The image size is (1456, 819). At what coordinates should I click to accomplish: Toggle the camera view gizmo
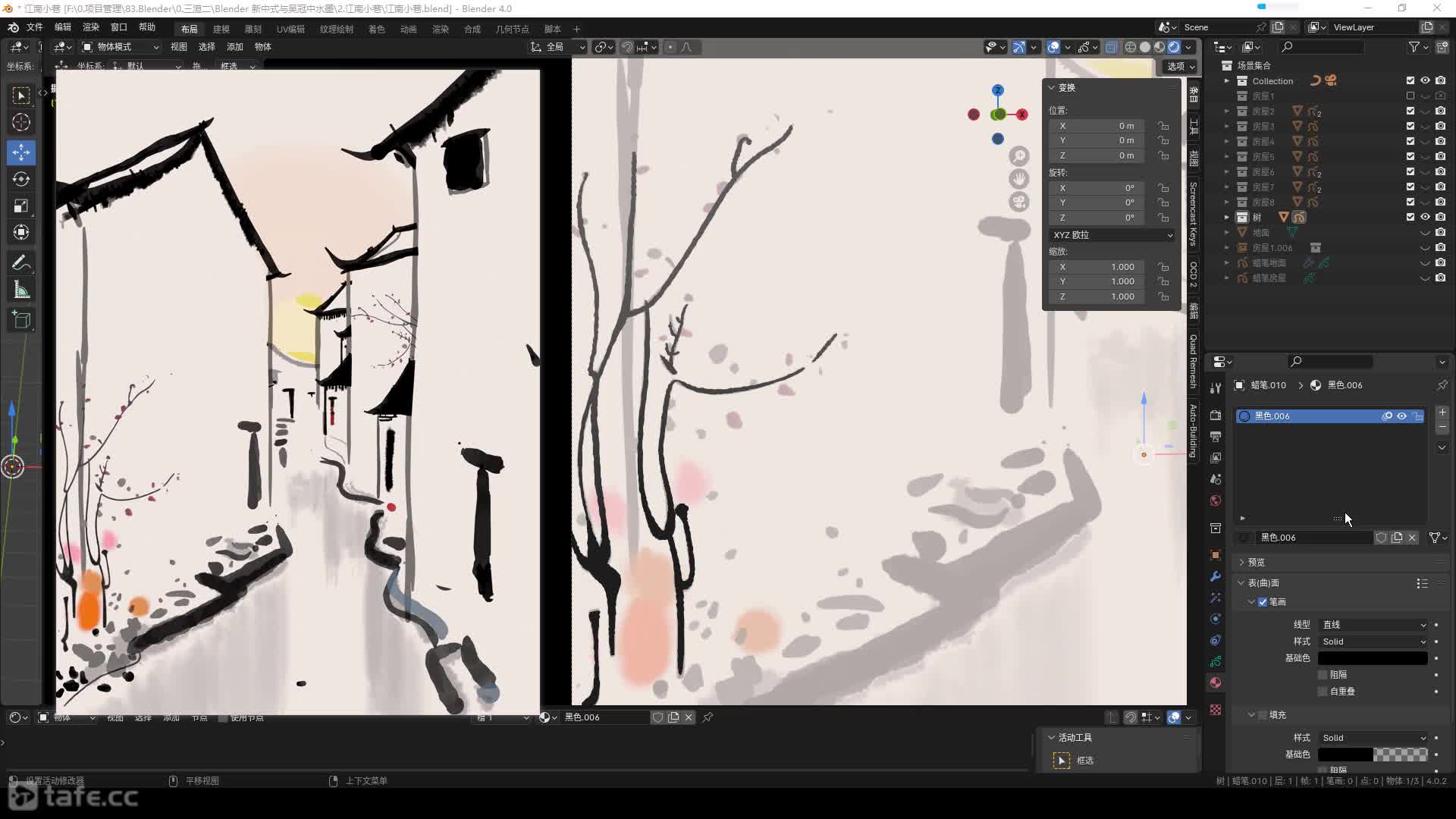tap(1019, 202)
